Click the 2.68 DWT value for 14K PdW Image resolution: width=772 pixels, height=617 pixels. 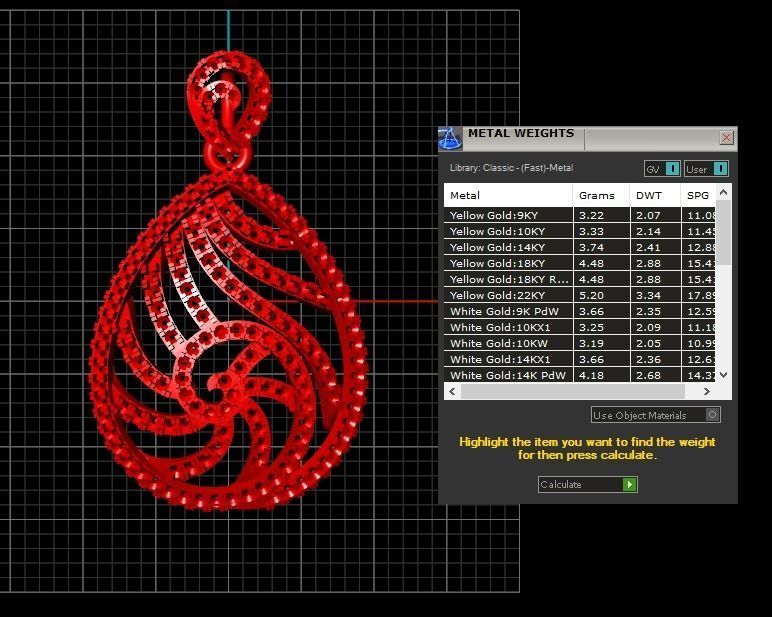tap(648, 375)
